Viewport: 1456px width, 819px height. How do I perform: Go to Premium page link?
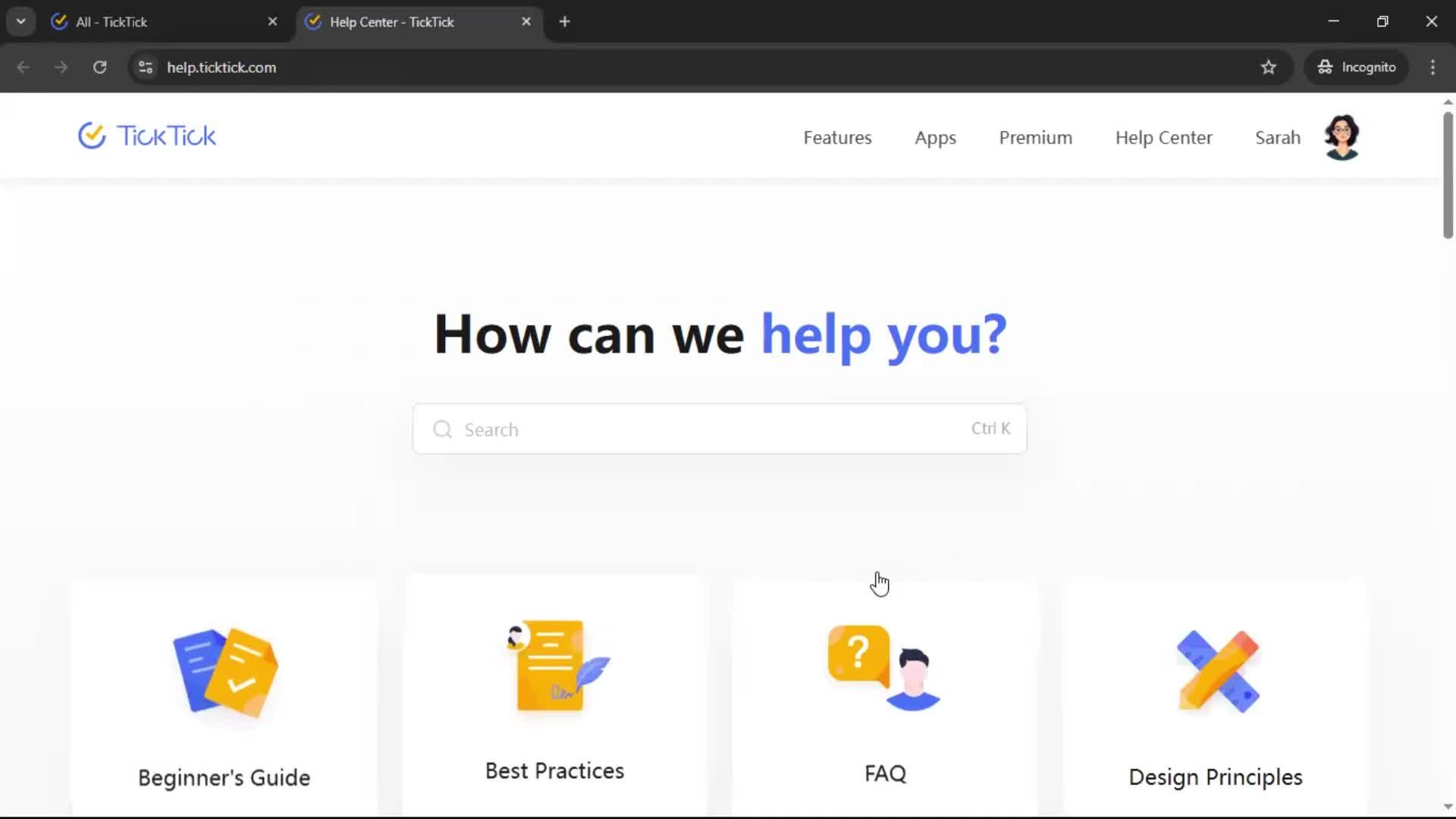point(1035,138)
